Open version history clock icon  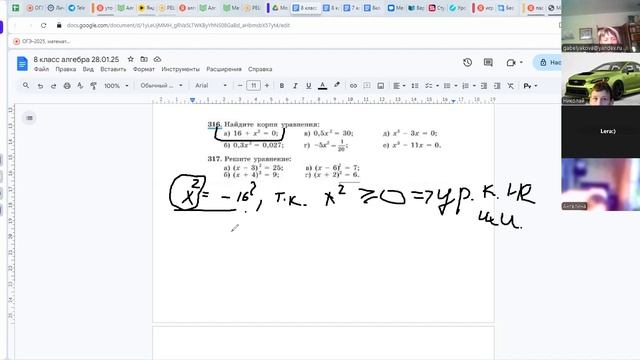(x=467, y=62)
